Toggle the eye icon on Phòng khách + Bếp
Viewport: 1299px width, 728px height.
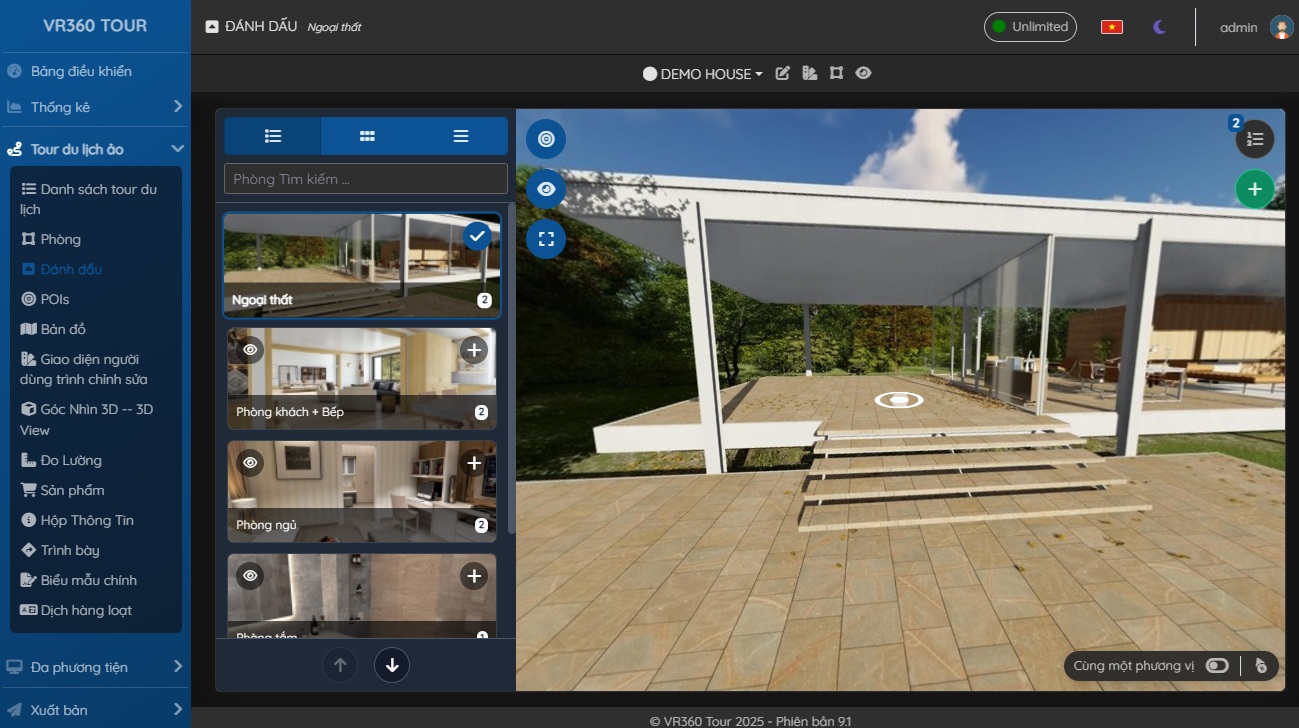coord(250,350)
